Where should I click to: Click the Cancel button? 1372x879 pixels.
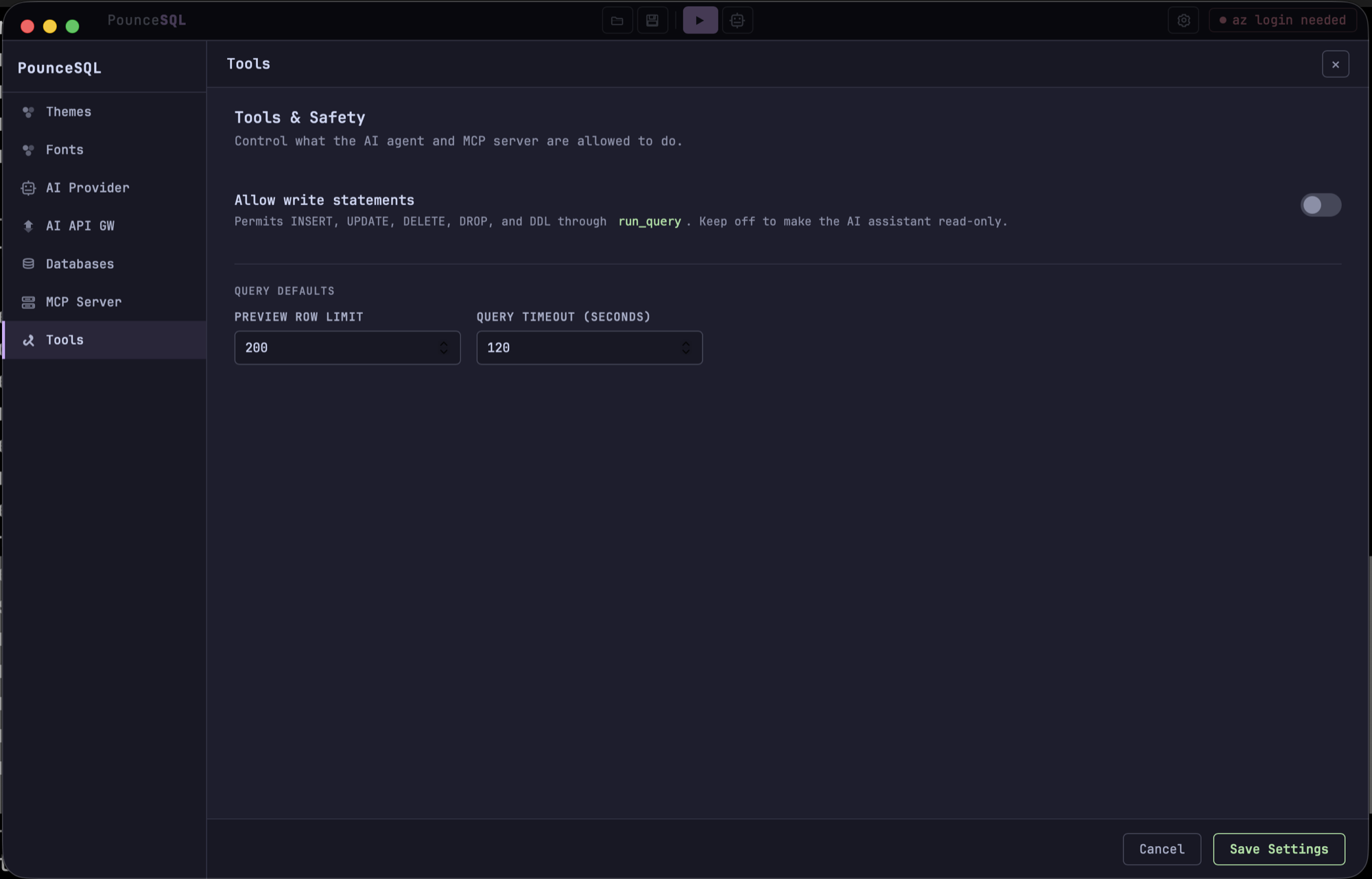(x=1161, y=849)
